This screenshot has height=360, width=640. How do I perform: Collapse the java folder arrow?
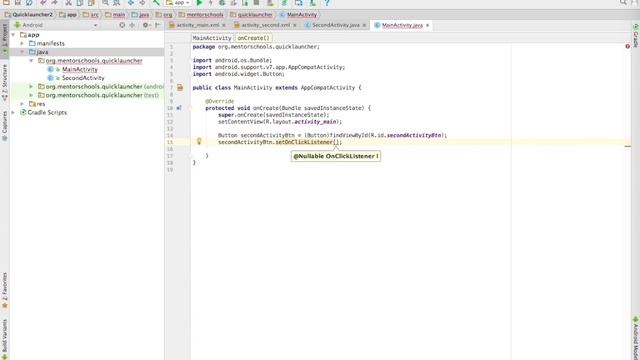coord(22,52)
